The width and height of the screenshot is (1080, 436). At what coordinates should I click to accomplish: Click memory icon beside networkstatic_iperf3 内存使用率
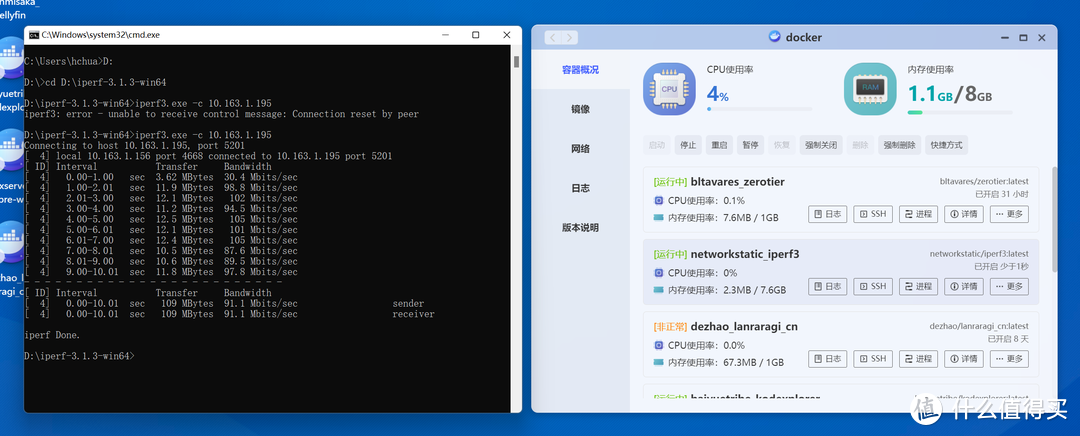point(658,290)
